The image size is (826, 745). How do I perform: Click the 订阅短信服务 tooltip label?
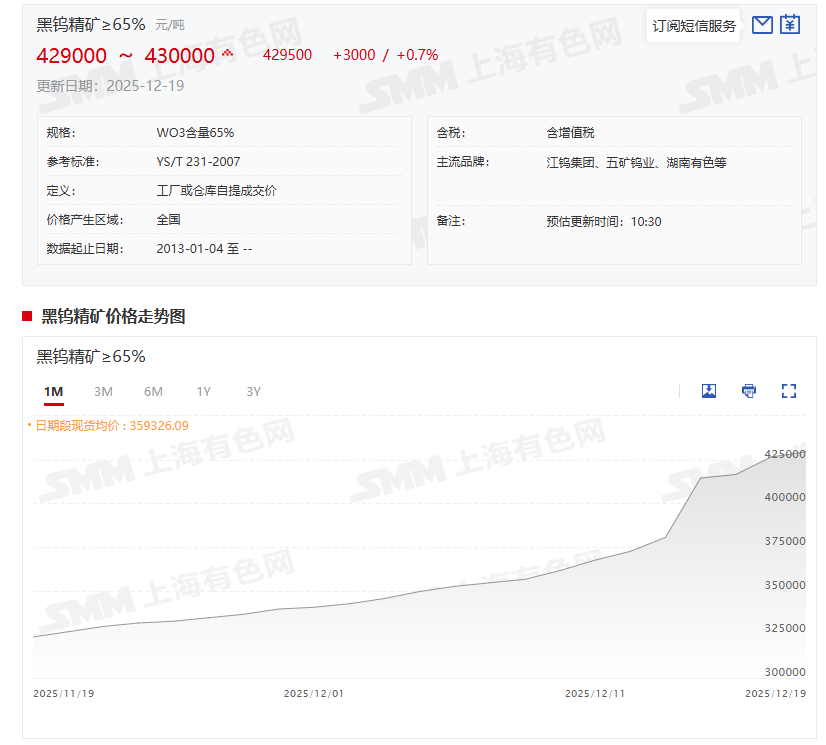click(x=694, y=26)
